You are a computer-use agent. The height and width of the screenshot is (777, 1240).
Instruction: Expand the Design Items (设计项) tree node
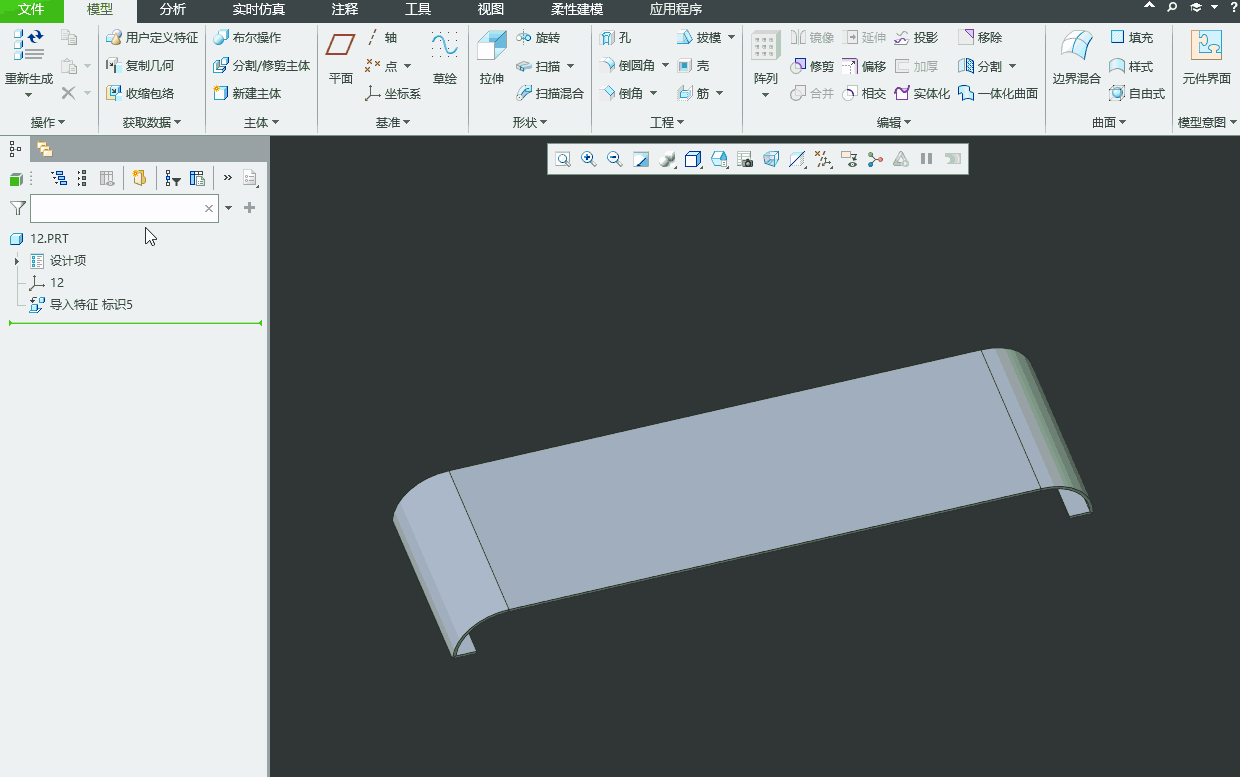17,261
